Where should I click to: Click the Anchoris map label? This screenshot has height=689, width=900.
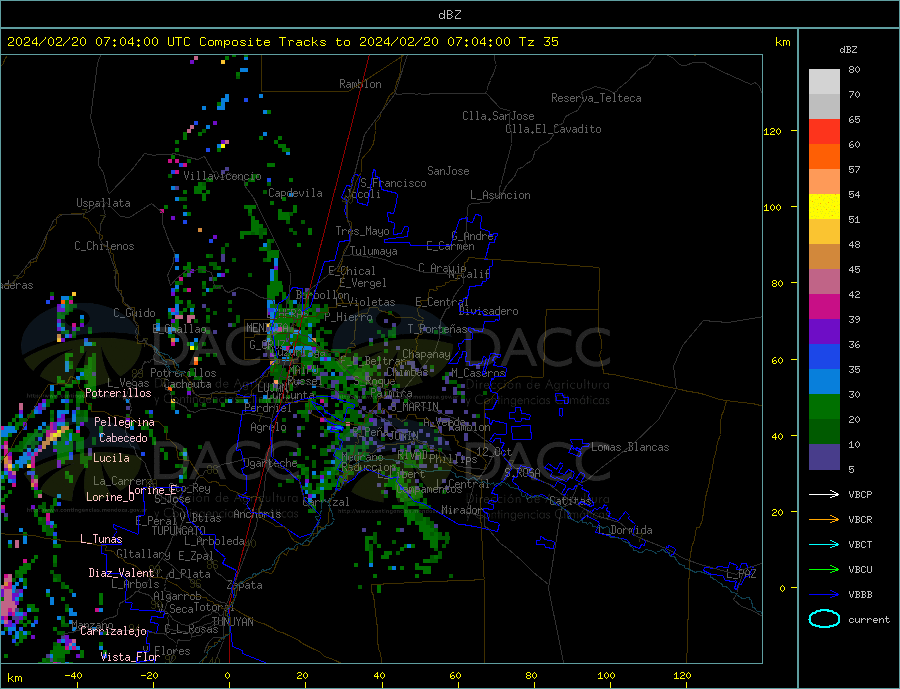click(257, 514)
